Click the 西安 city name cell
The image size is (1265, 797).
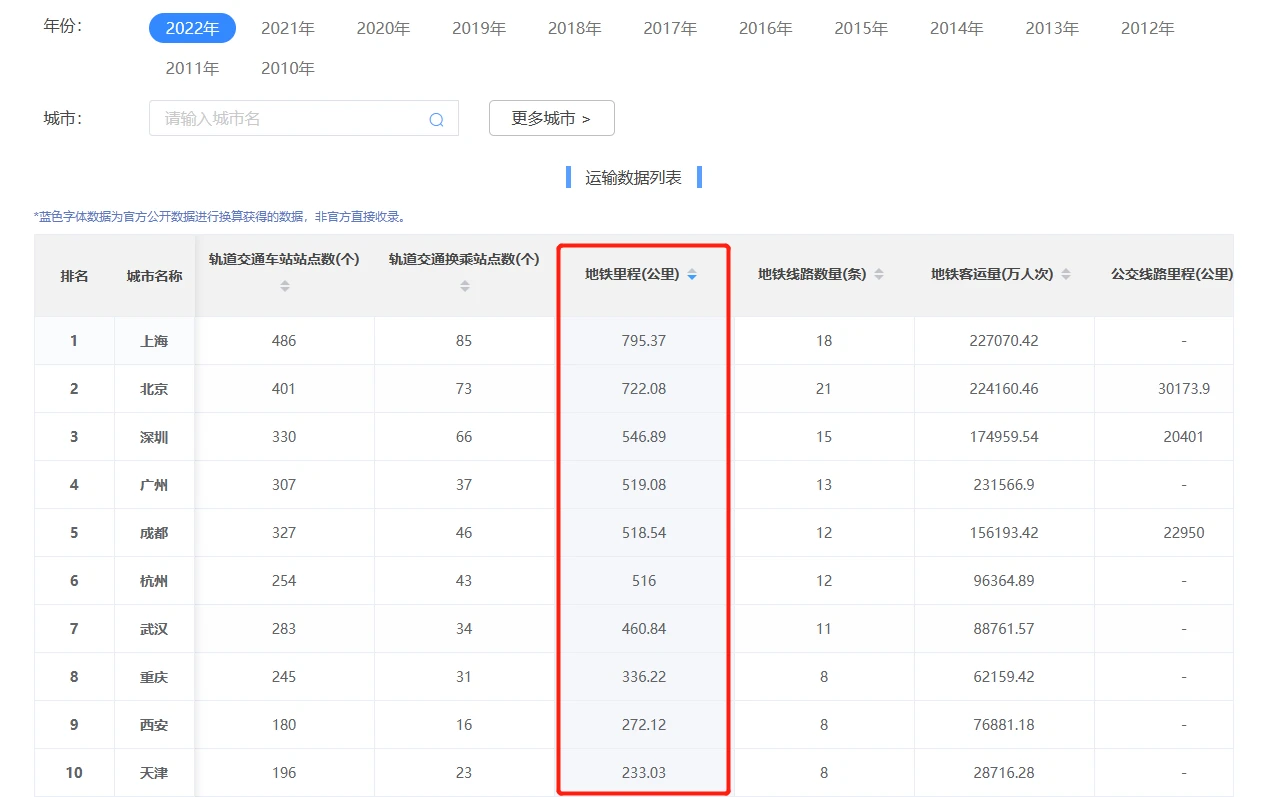coord(155,725)
